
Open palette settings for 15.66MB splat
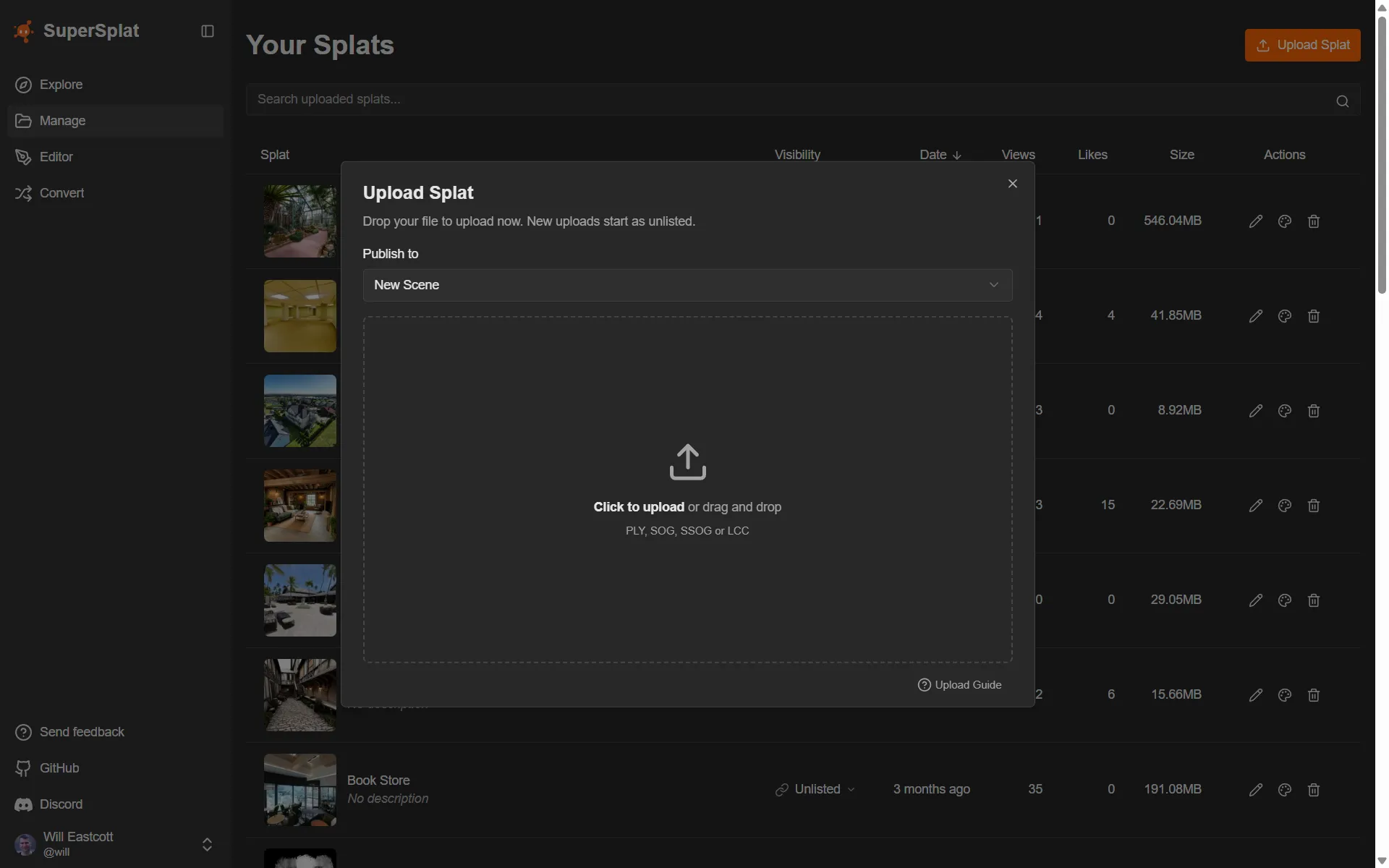pos(1285,695)
